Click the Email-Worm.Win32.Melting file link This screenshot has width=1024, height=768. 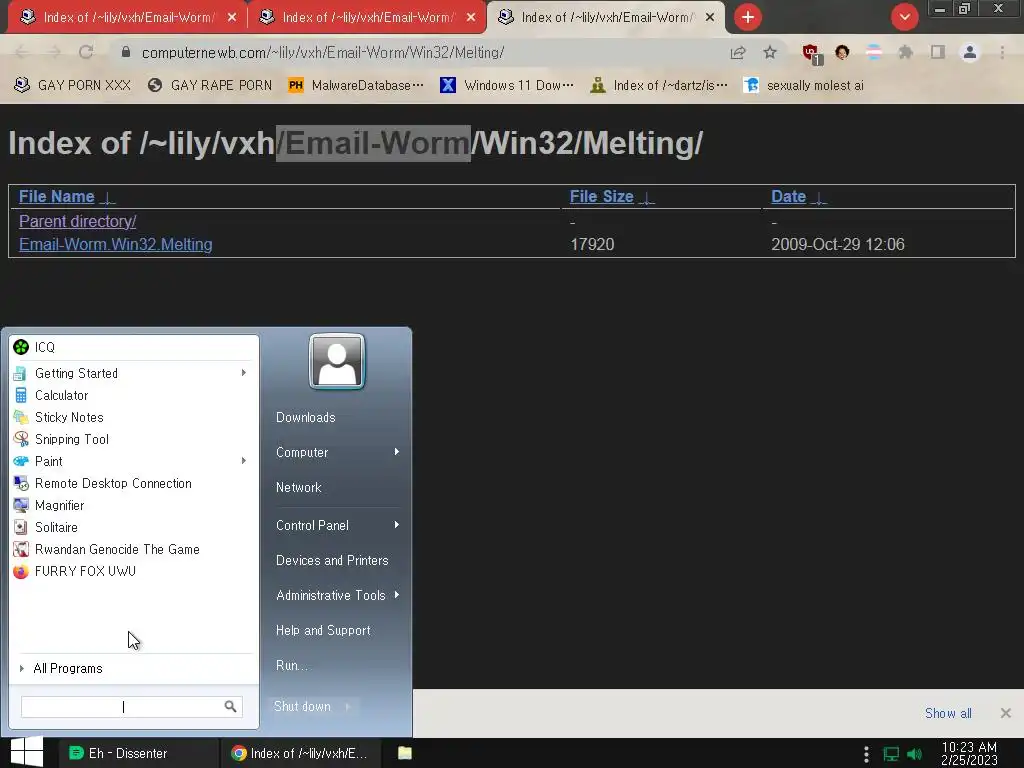(116, 244)
